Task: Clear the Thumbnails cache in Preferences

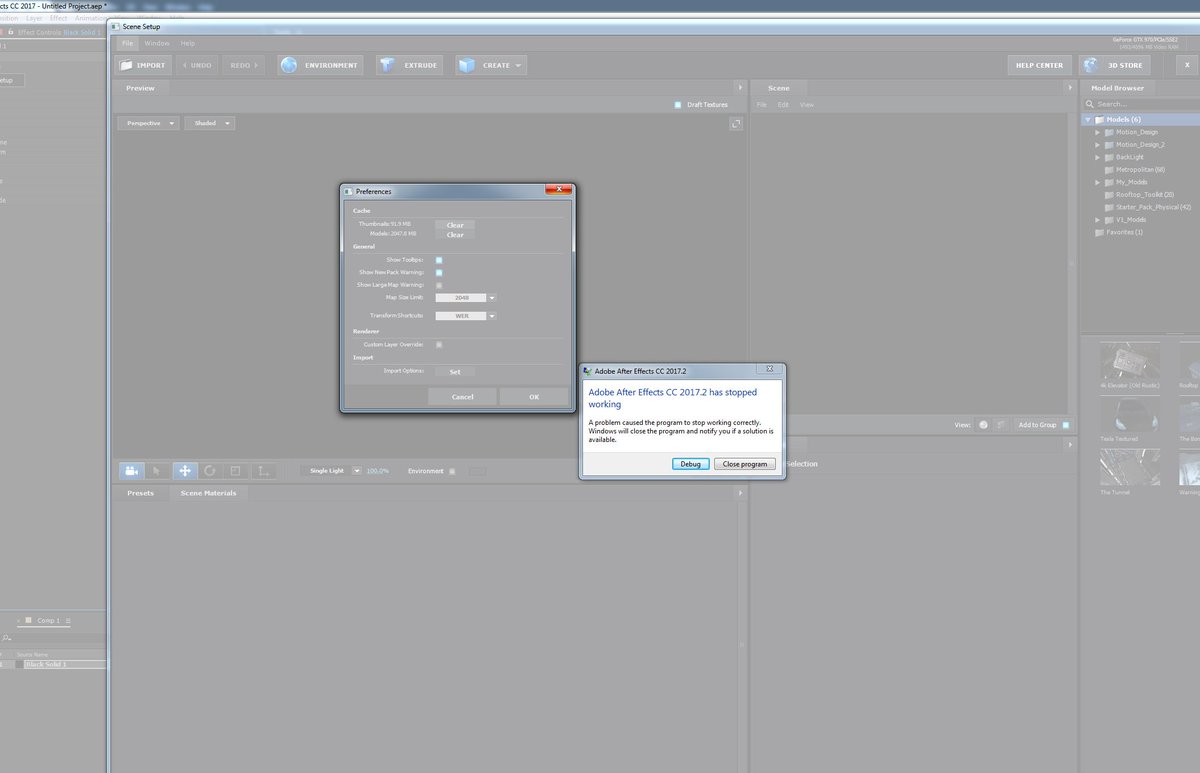Action: [x=455, y=225]
